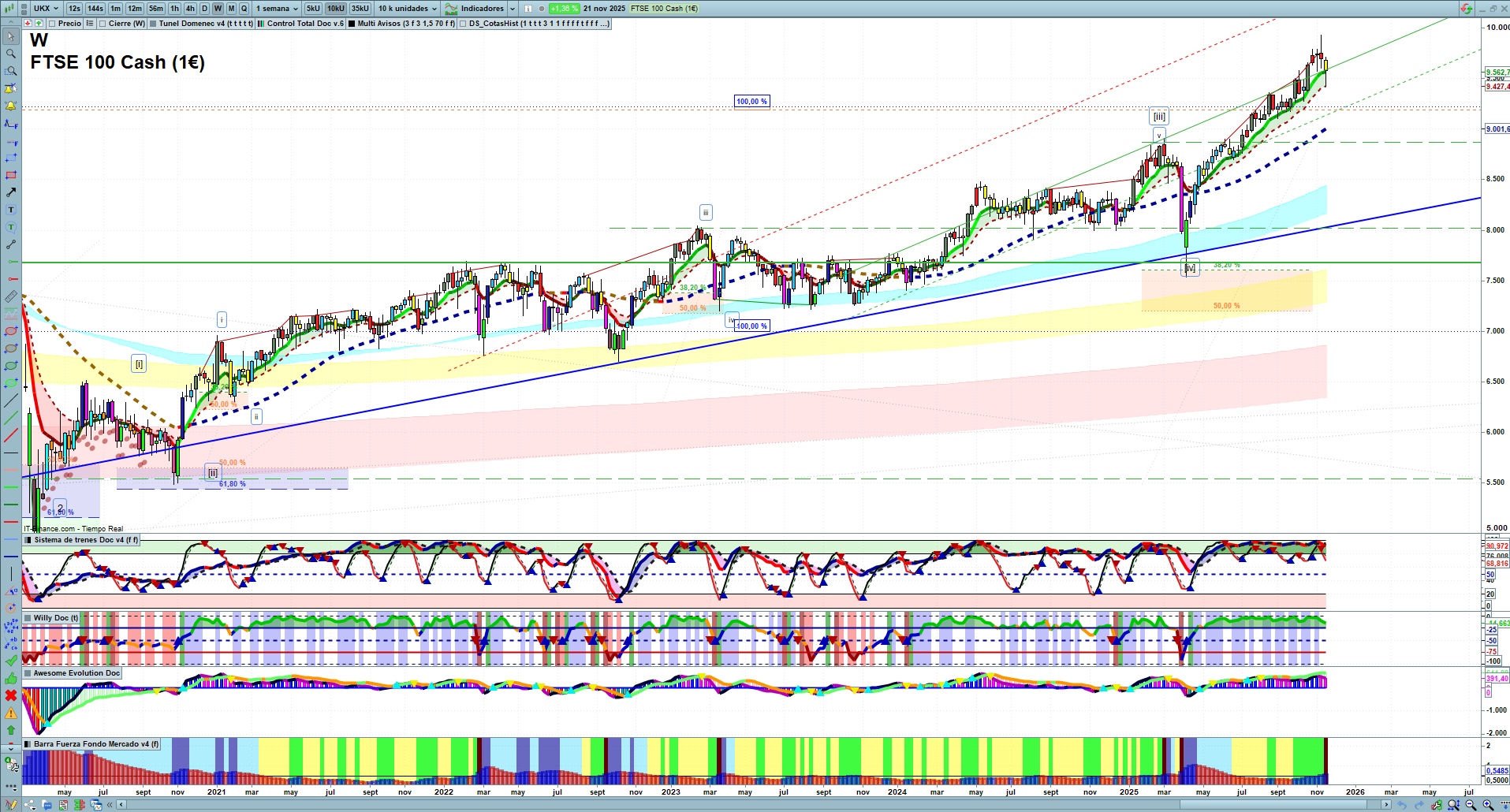Click the Indicadores button
Image resolution: width=1510 pixels, height=812 pixels.
(x=482, y=9)
